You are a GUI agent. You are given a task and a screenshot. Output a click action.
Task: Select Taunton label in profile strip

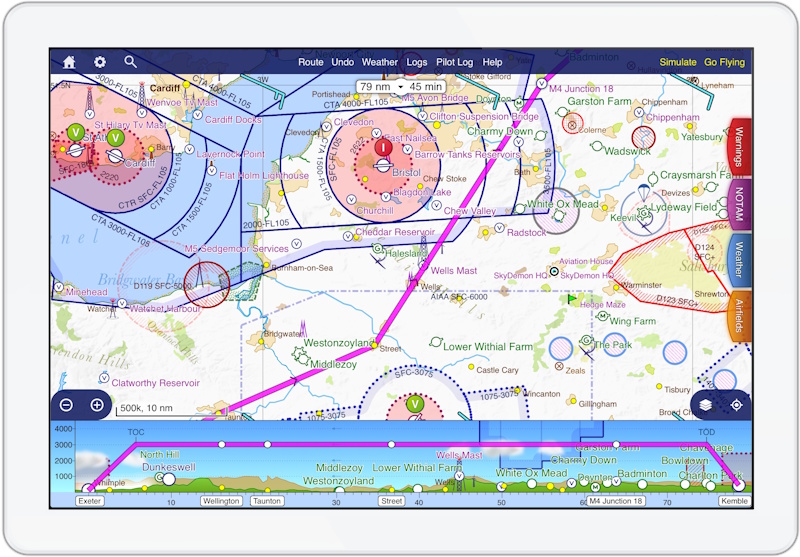tap(267, 501)
